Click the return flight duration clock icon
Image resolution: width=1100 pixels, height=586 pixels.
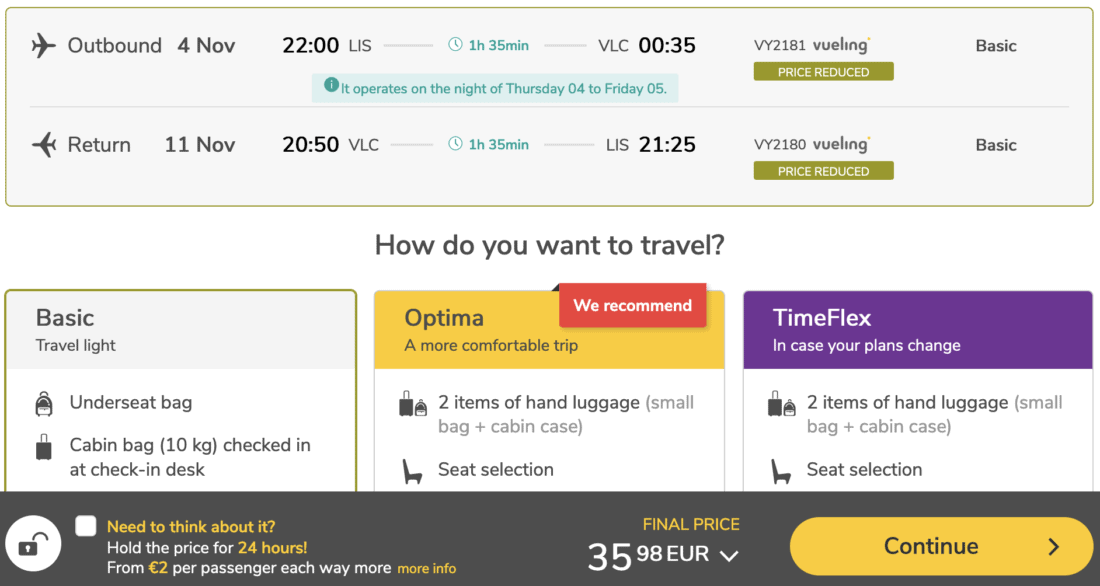456,144
